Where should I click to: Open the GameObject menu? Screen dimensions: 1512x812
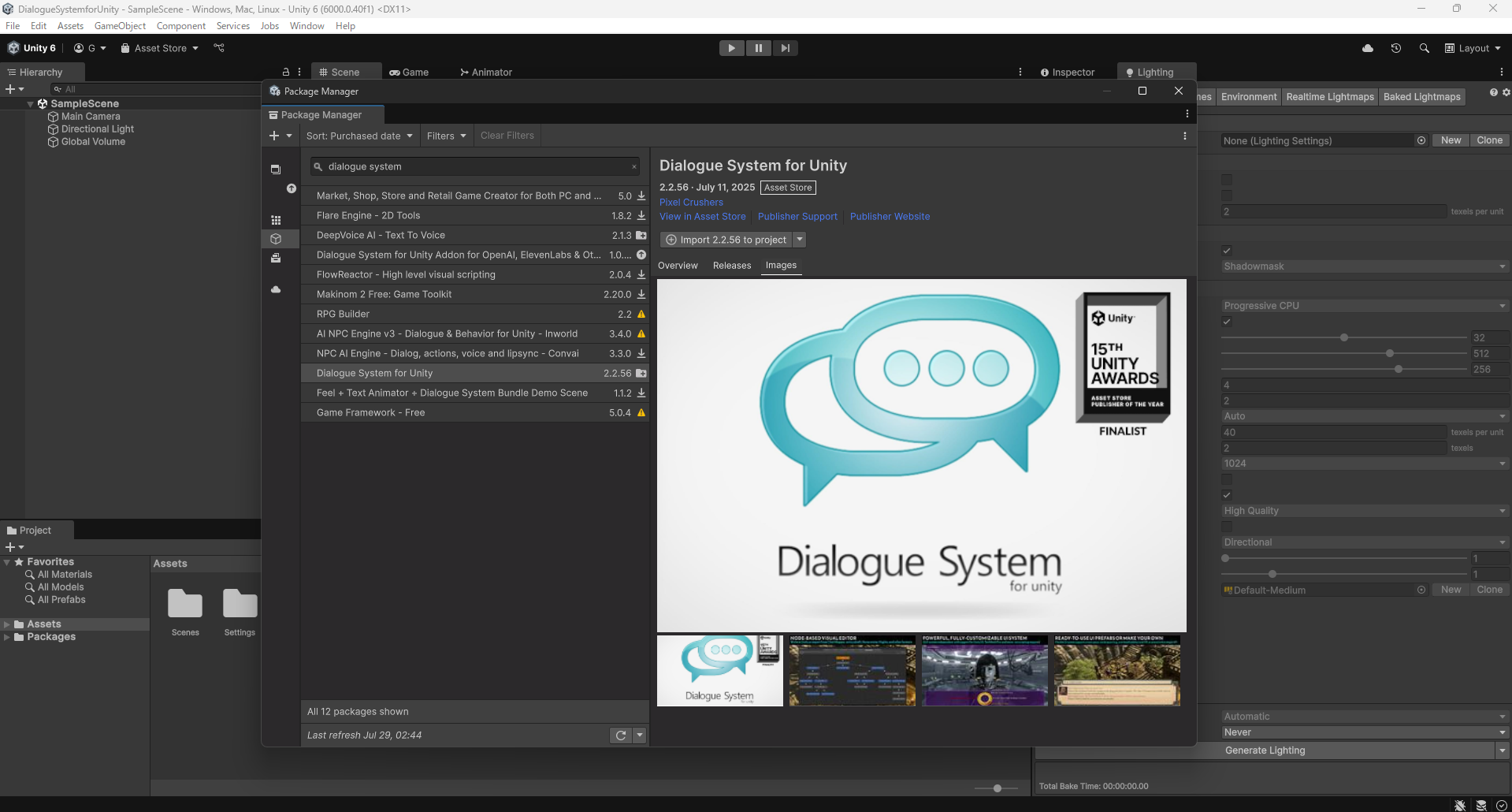(x=120, y=26)
